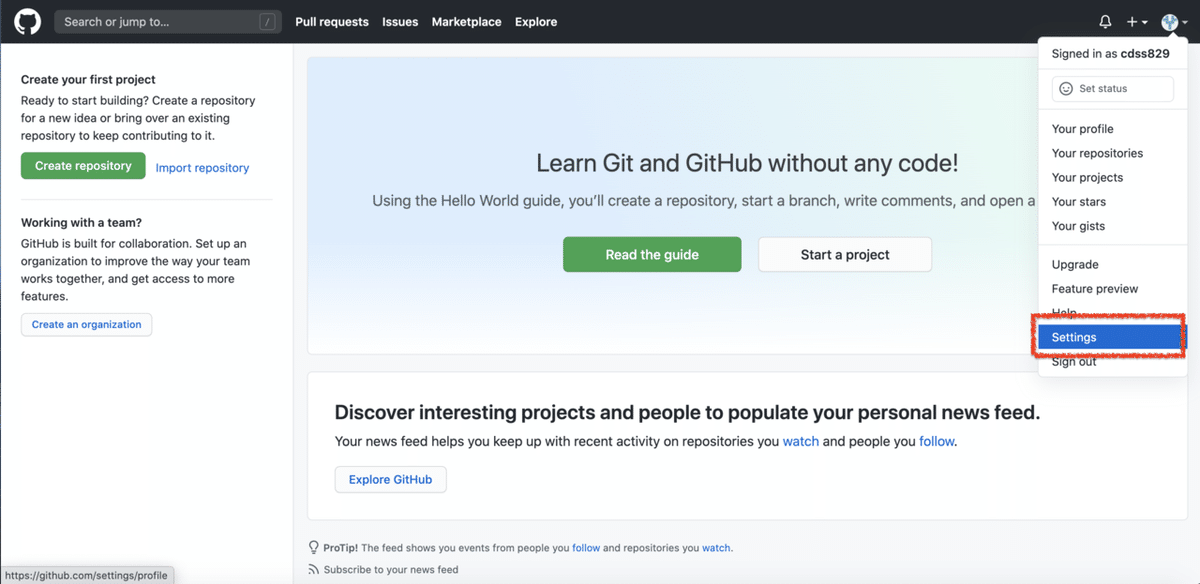Click Subscribe to your news feed

391,569
